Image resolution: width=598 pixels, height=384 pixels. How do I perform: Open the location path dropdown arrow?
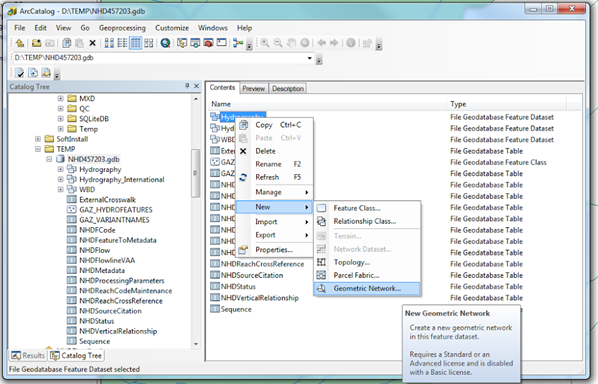pyautogui.click(x=310, y=58)
